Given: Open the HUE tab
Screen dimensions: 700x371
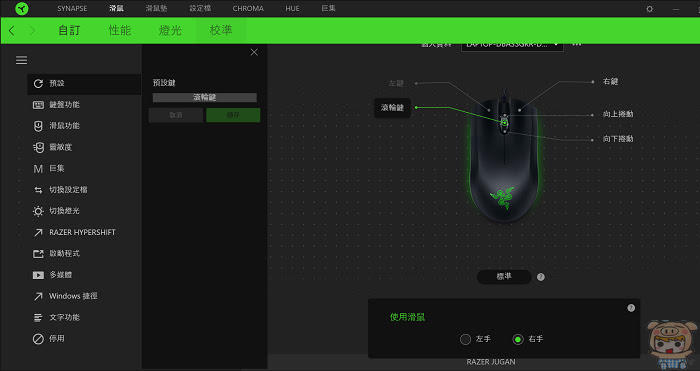Looking at the screenshot, I should 292,8.
